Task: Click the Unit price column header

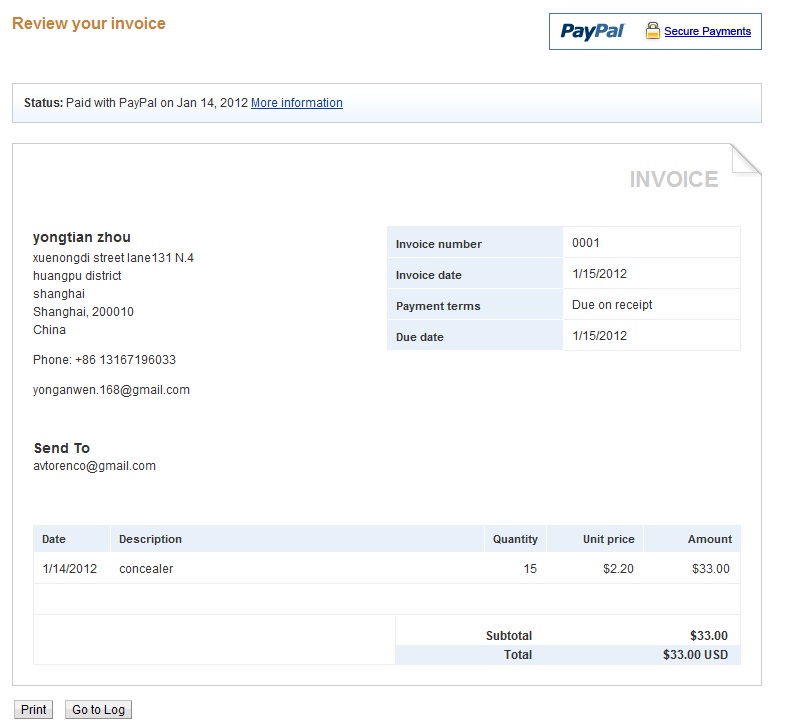Action: pyautogui.click(x=608, y=539)
